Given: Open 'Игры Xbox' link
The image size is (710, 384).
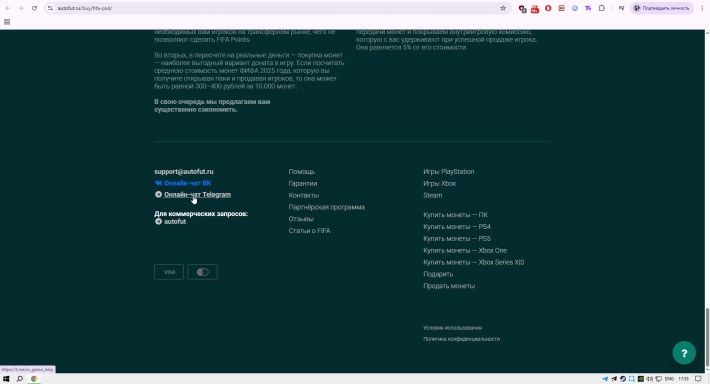Looking at the screenshot, I should tap(440, 183).
